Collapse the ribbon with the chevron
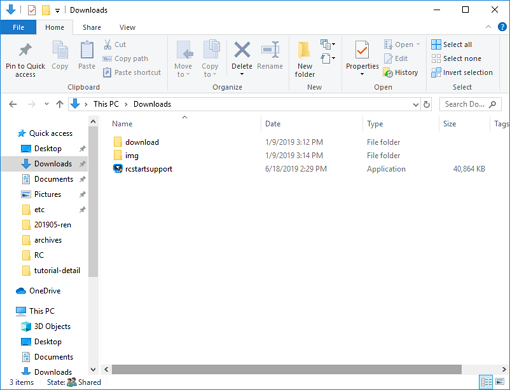This screenshot has height=390, width=510. (x=488, y=27)
